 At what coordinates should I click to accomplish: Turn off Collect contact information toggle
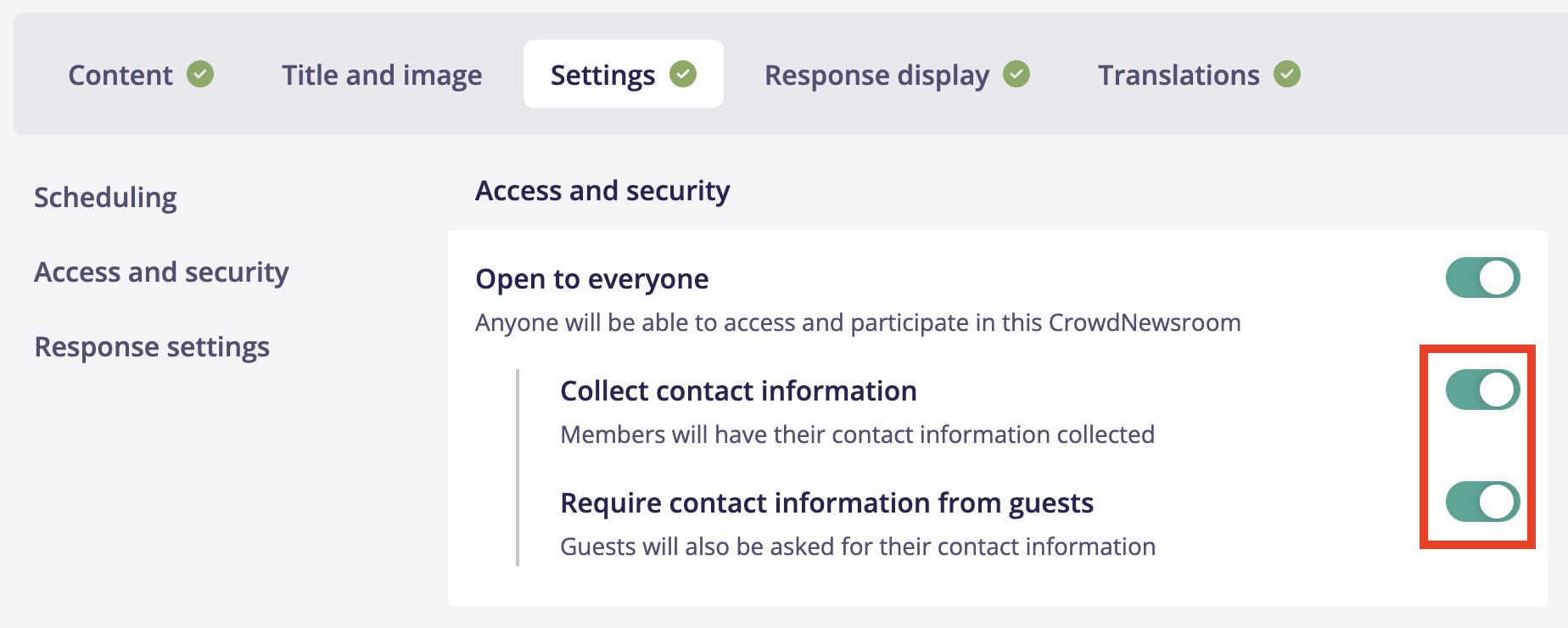[1482, 390]
